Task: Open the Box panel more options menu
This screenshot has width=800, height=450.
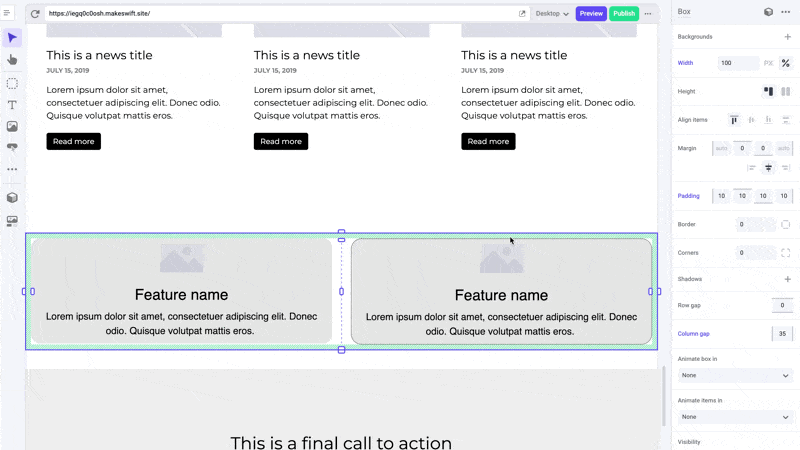Action: (x=786, y=12)
